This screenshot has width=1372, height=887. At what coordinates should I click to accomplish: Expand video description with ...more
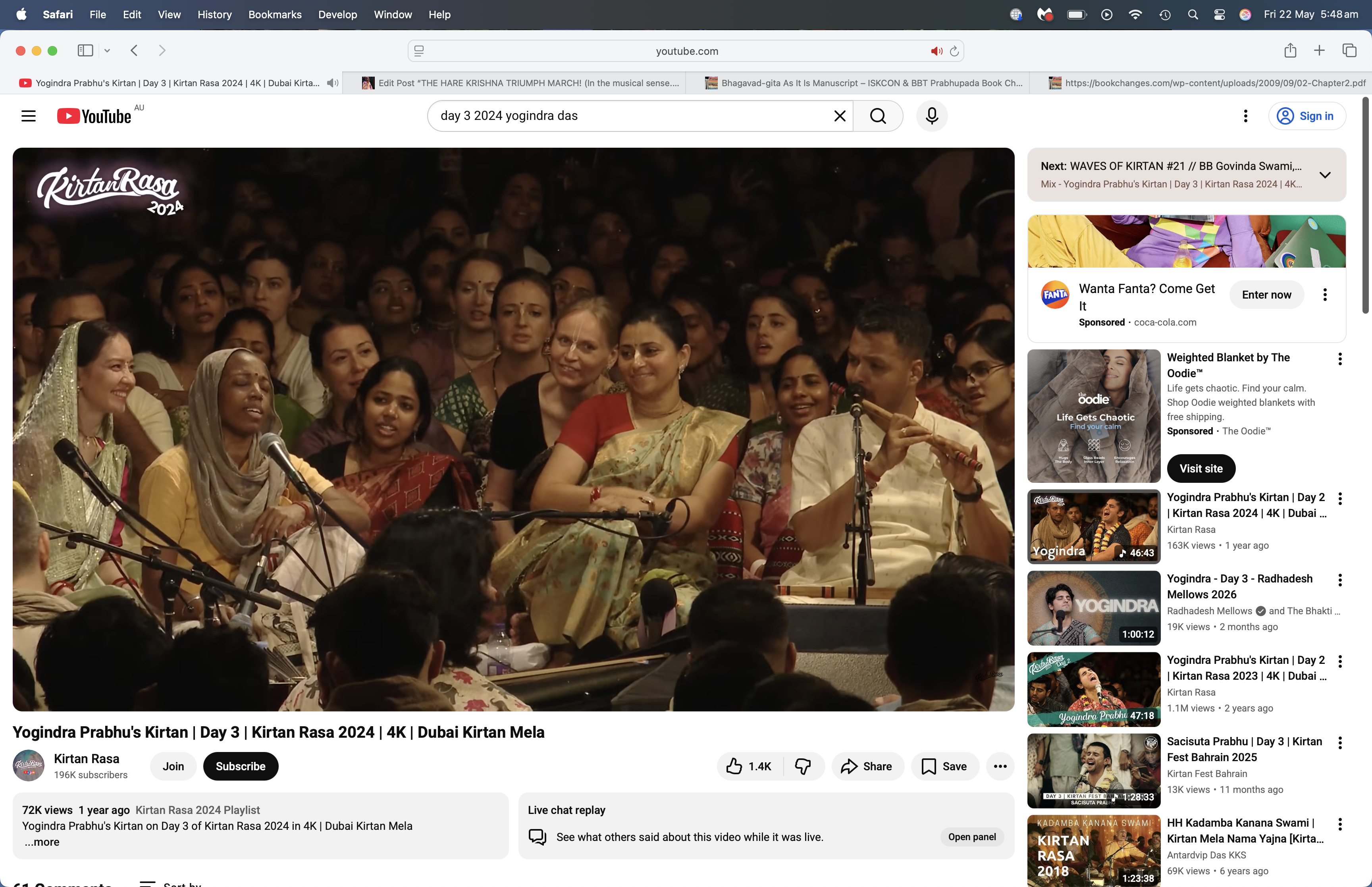(x=41, y=841)
